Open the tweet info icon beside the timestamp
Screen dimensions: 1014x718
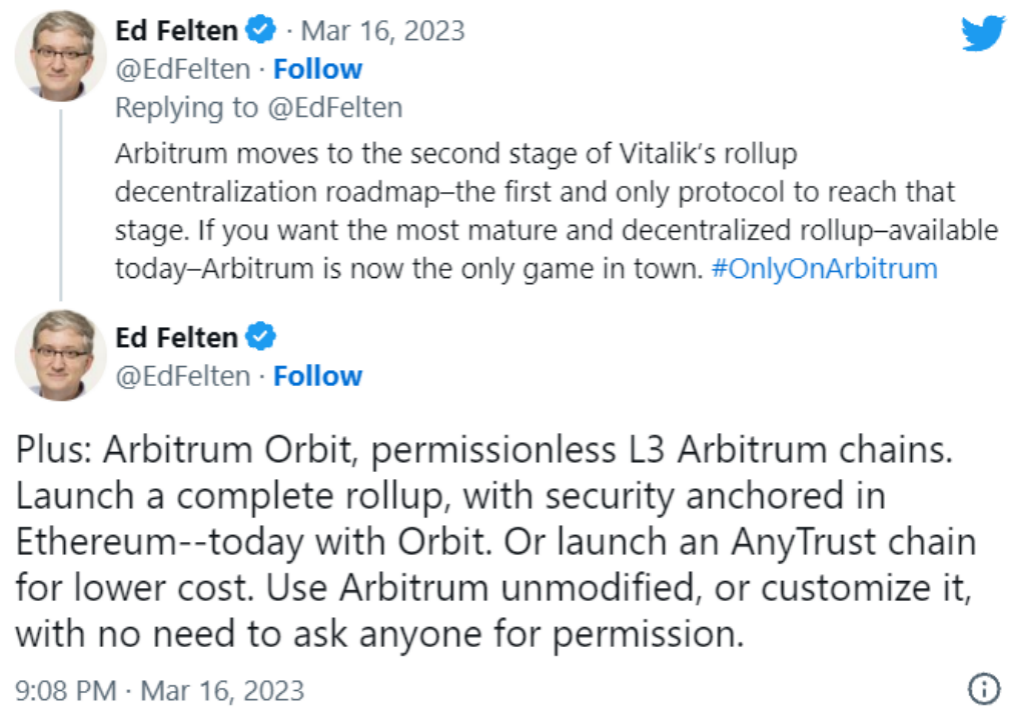click(x=985, y=688)
